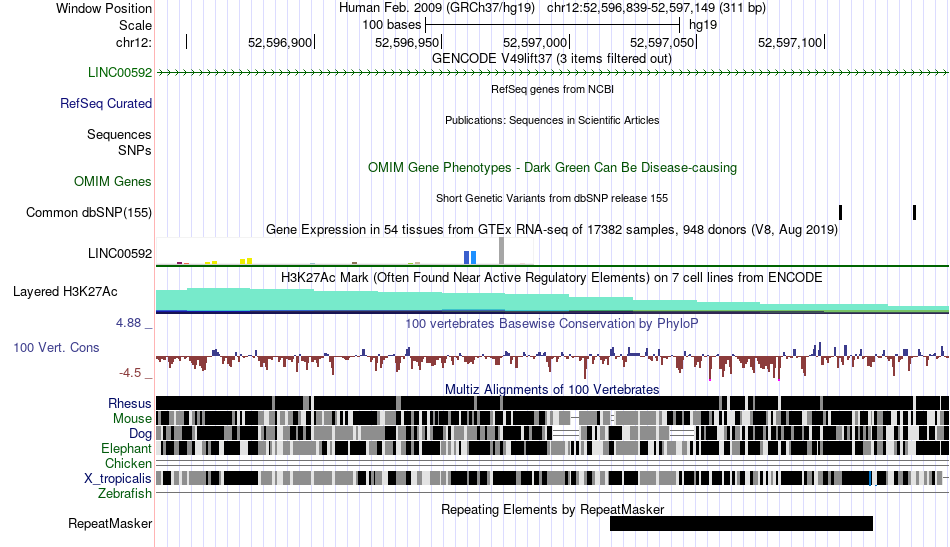Click the LINC00592 gene intron arrow line
Image resolution: width=950 pixels, height=547 pixels.
[x=553, y=73]
